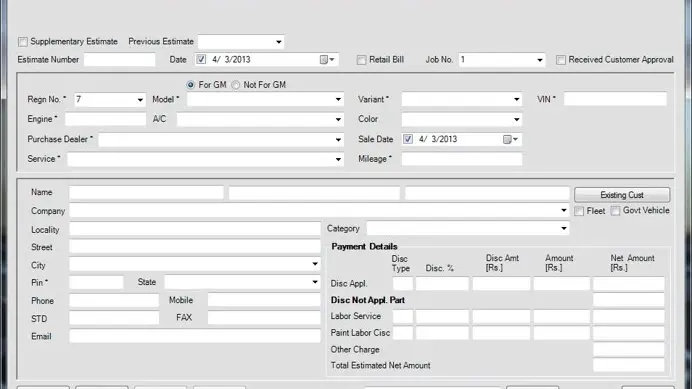Focus the Disc Appl. Disc. % field
The width and height of the screenshot is (692, 389).
[442, 283]
